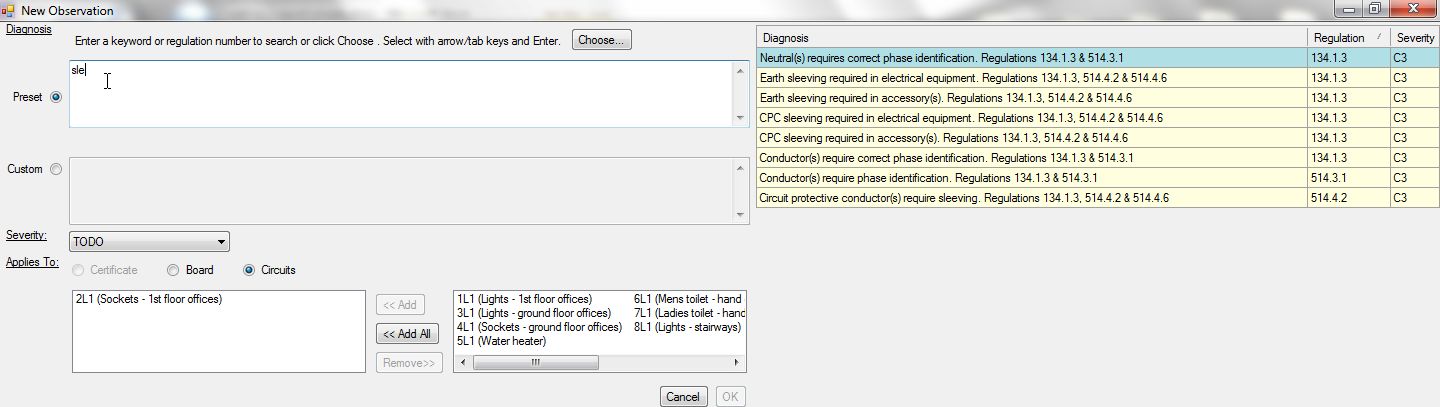Select 2L1 (Sockets - 1st floor offices) circuit

click(x=148, y=299)
